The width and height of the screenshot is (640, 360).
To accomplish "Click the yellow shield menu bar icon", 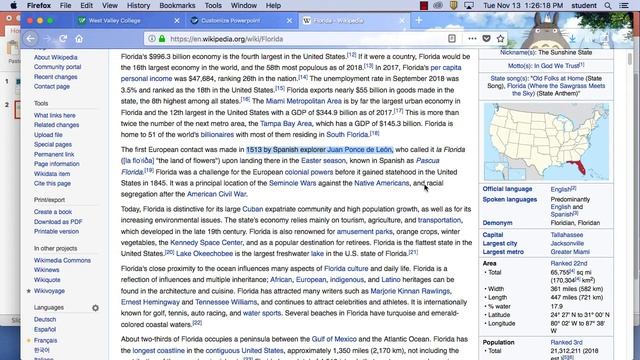I will coord(453,6).
